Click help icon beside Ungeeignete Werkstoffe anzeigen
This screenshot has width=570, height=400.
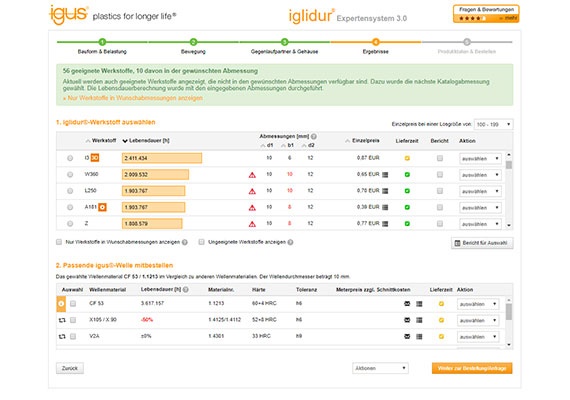[290, 242]
